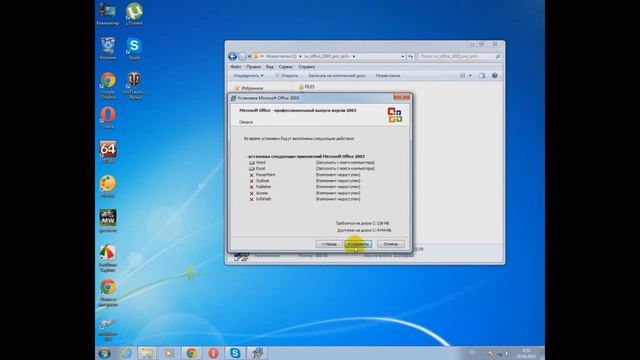Viewport: 640px width, 360px height.
Task: Open the Computer desktop icon
Action: 108,13
